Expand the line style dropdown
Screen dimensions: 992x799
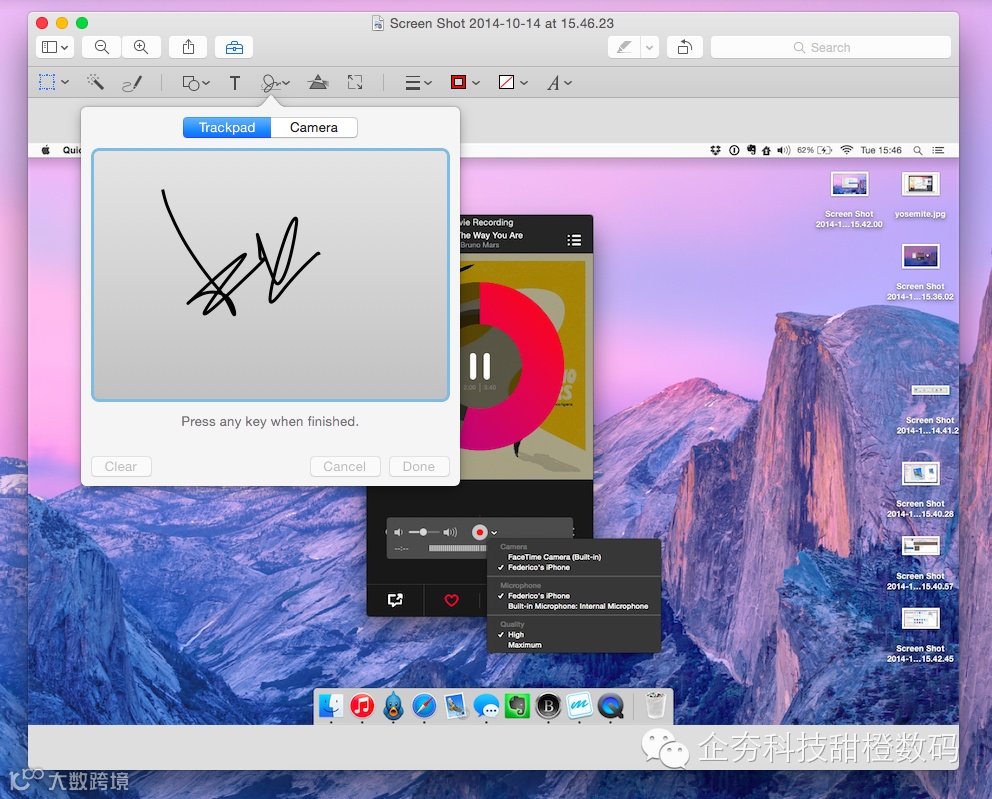click(418, 83)
